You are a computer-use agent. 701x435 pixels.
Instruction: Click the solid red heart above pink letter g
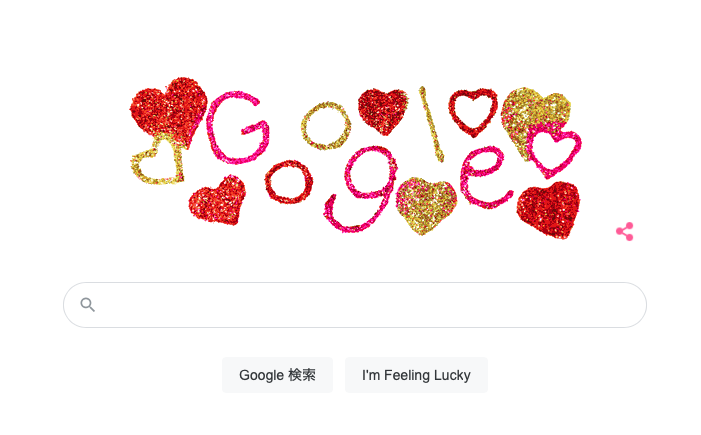click(x=383, y=111)
